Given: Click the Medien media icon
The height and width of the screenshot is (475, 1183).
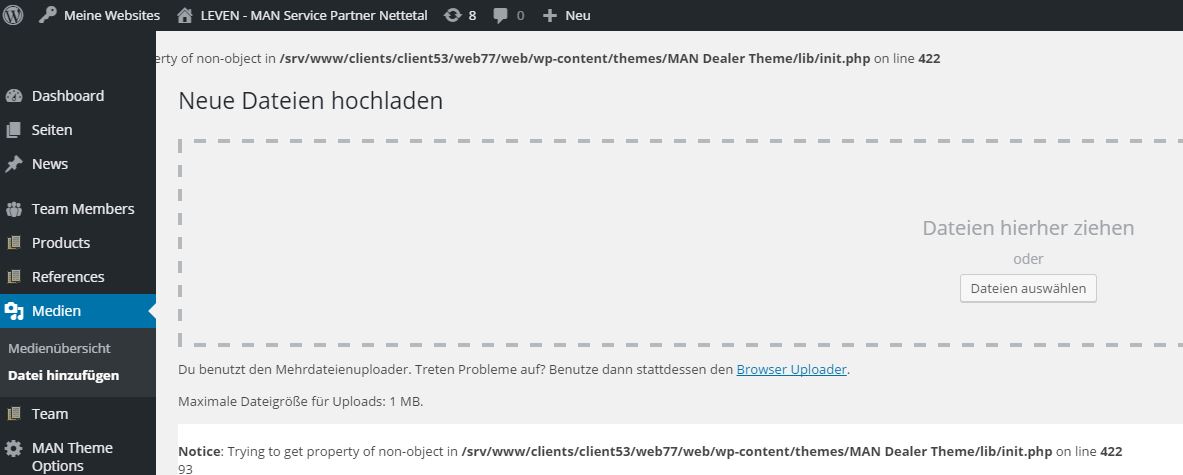Looking at the screenshot, I should 14,311.
